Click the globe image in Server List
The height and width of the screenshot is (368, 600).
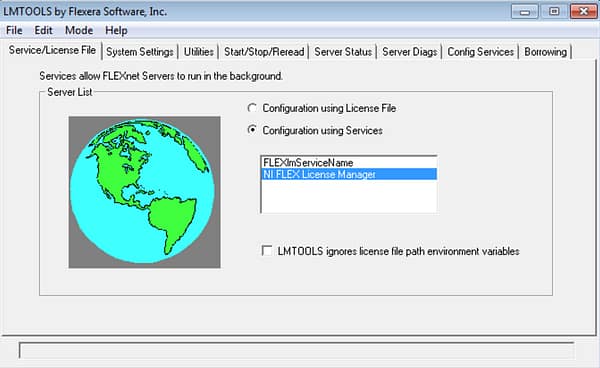point(144,192)
